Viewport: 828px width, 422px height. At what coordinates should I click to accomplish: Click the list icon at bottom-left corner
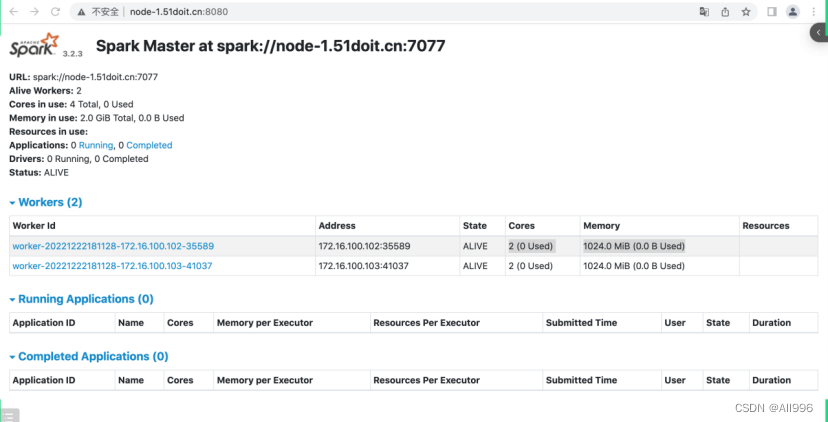click(x=10, y=416)
